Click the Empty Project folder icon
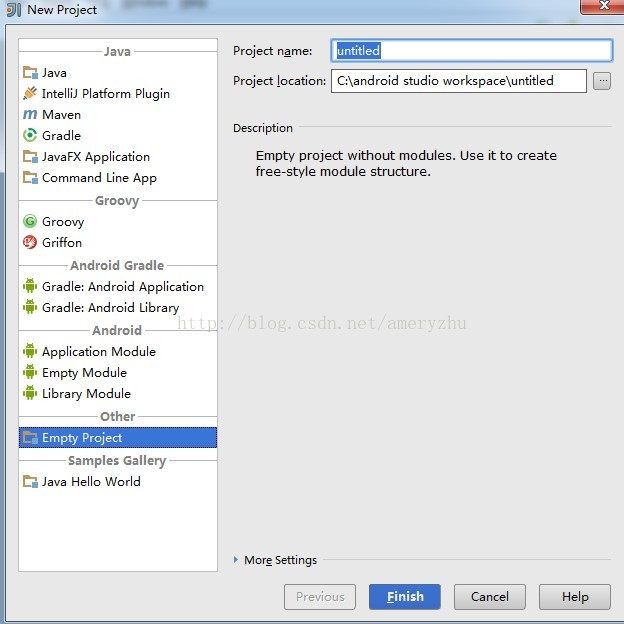 point(30,437)
